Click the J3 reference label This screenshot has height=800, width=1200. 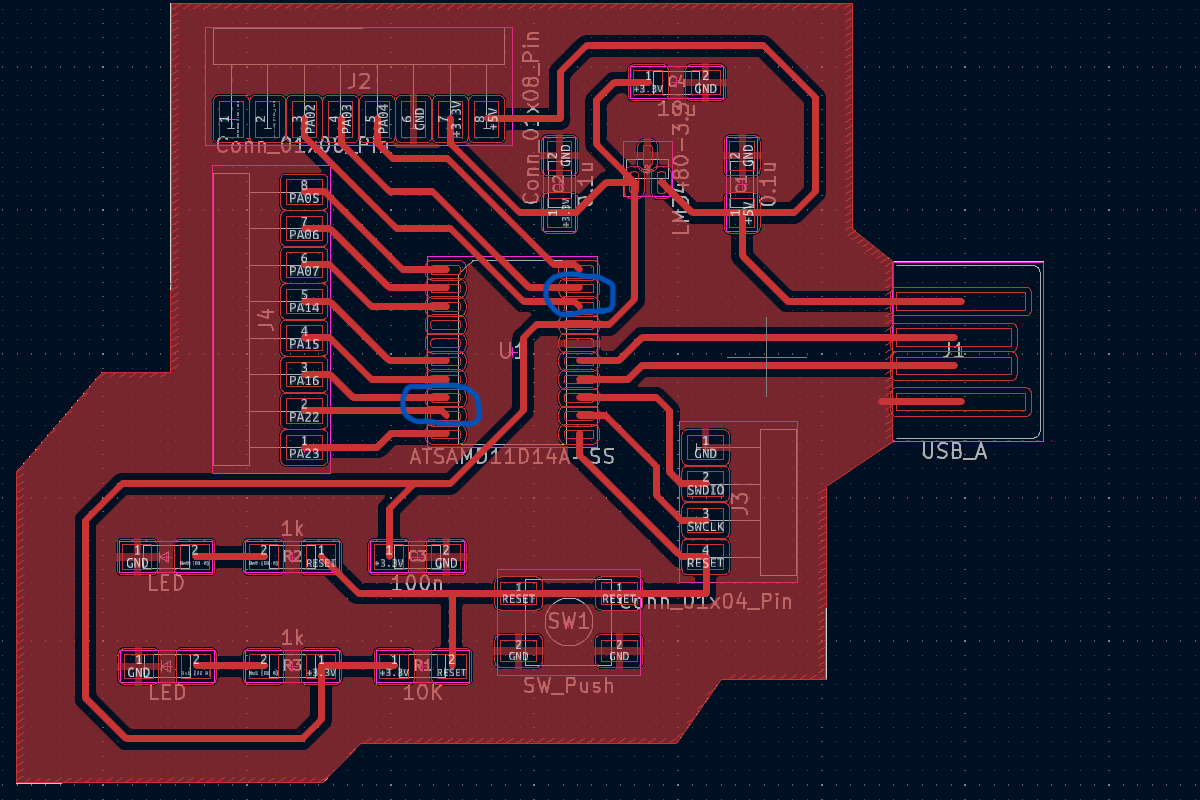pos(741,502)
